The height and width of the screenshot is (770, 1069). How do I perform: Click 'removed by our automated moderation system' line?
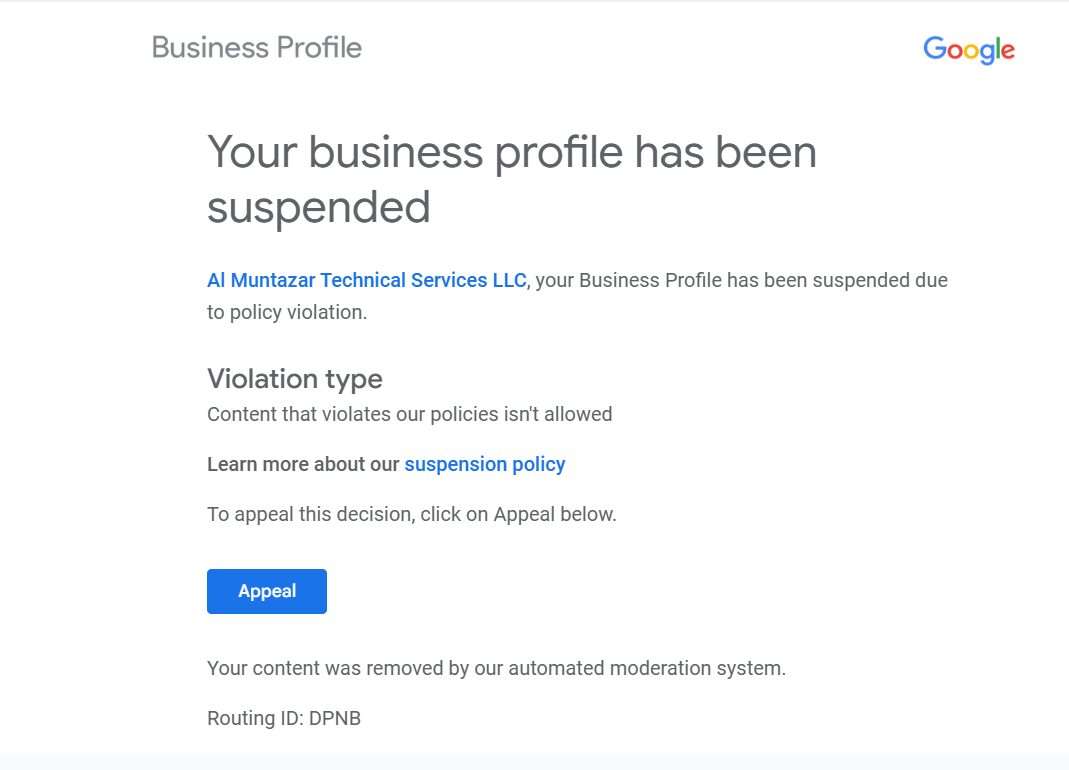[496, 668]
